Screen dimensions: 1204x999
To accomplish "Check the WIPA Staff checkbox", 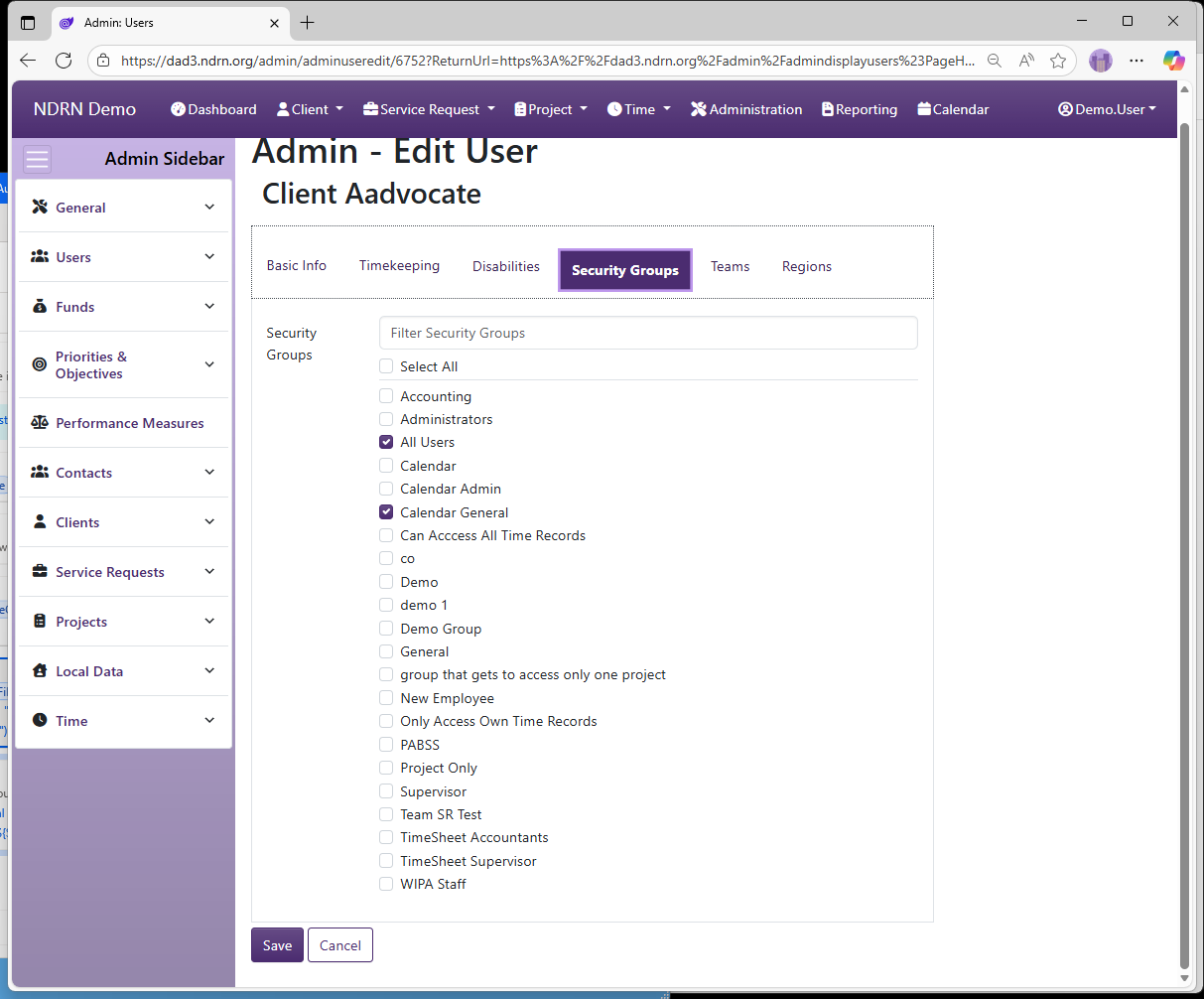I will tap(386, 884).
